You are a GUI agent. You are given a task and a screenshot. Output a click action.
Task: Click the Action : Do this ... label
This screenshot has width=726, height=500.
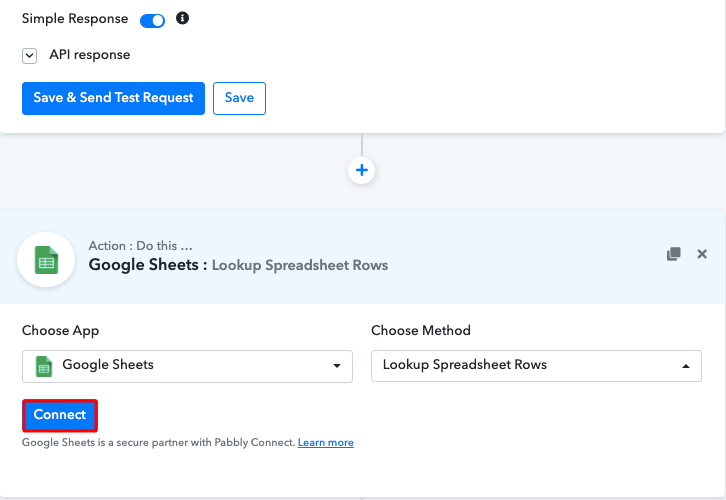pos(140,246)
